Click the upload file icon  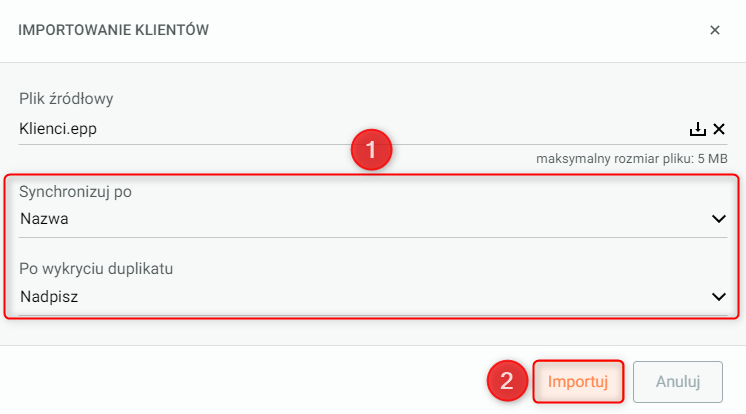tap(698, 129)
